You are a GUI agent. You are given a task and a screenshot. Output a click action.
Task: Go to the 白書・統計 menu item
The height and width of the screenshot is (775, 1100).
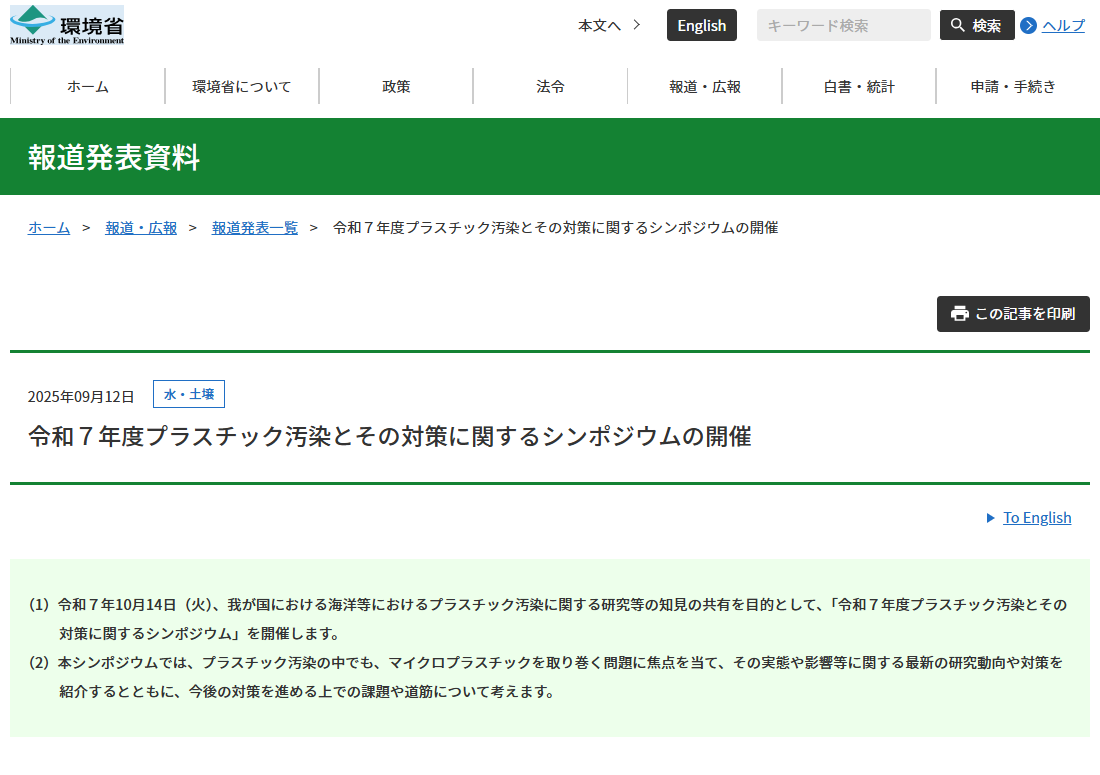pos(859,86)
